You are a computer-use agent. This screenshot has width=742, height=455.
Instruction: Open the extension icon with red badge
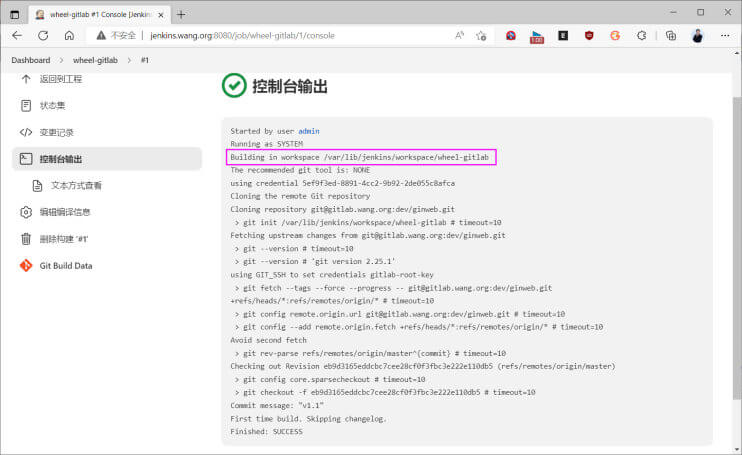pos(537,36)
